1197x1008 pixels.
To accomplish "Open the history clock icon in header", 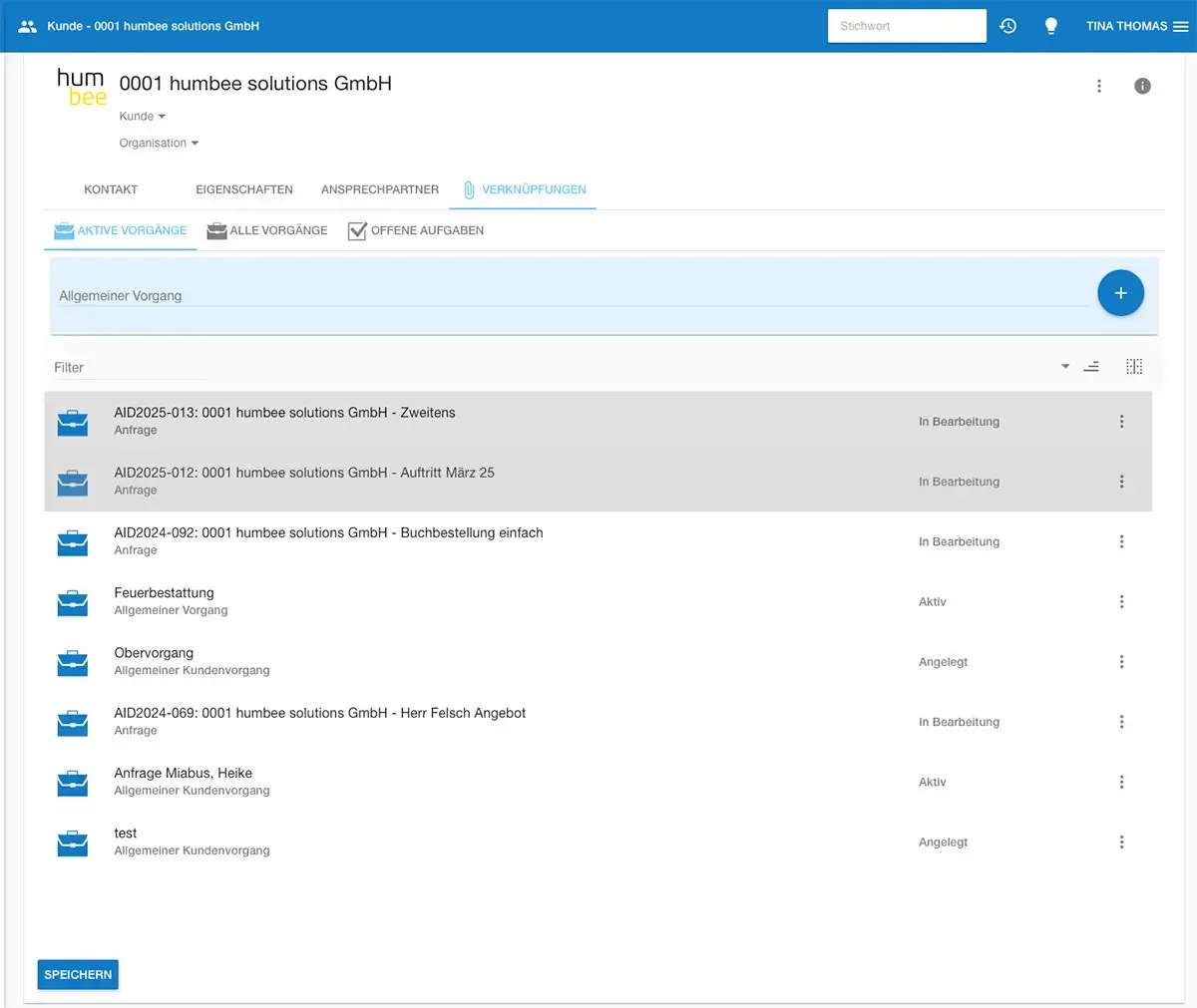I will tap(1007, 26).
